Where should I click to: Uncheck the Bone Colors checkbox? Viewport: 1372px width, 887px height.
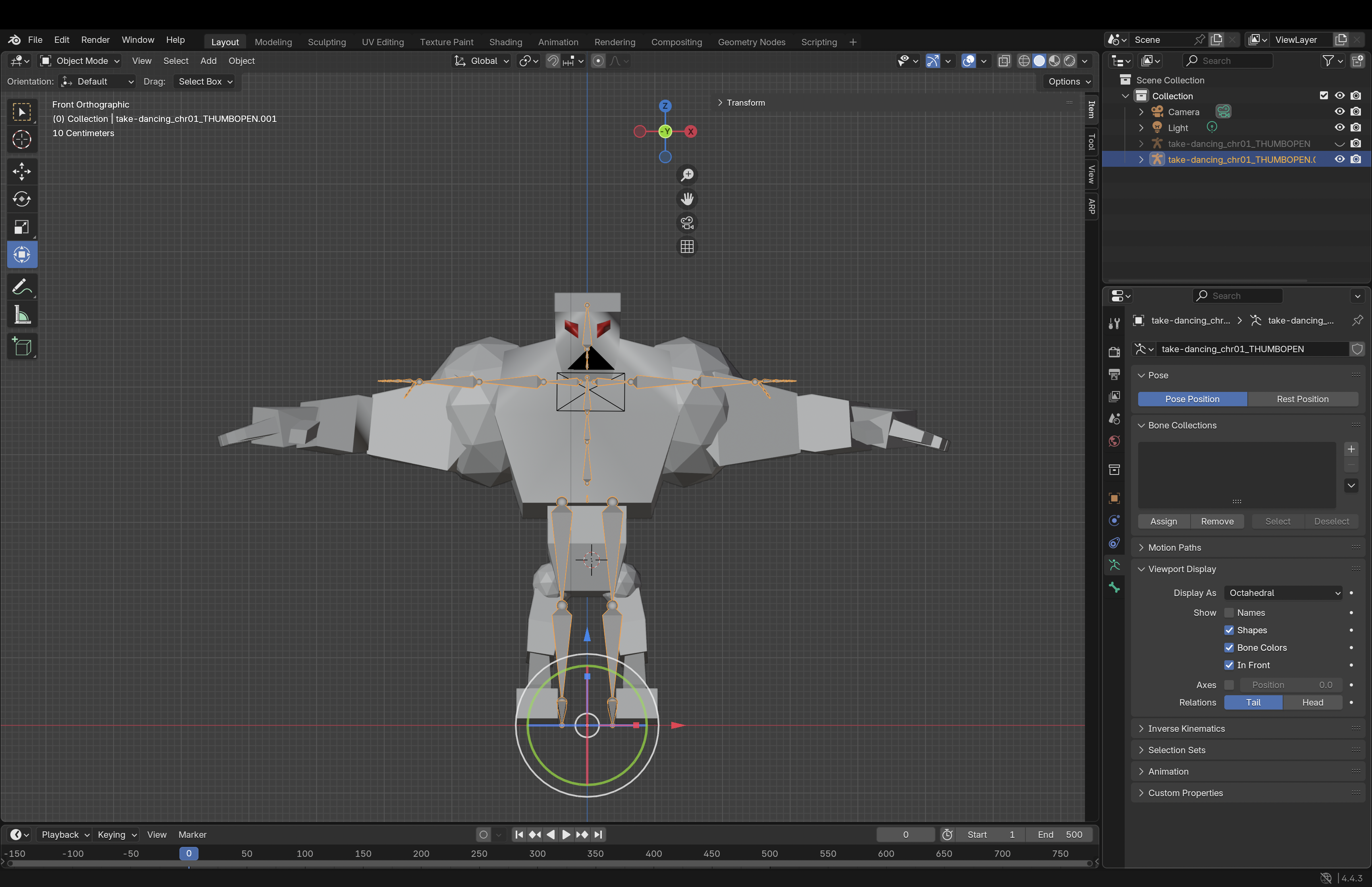1229,648
